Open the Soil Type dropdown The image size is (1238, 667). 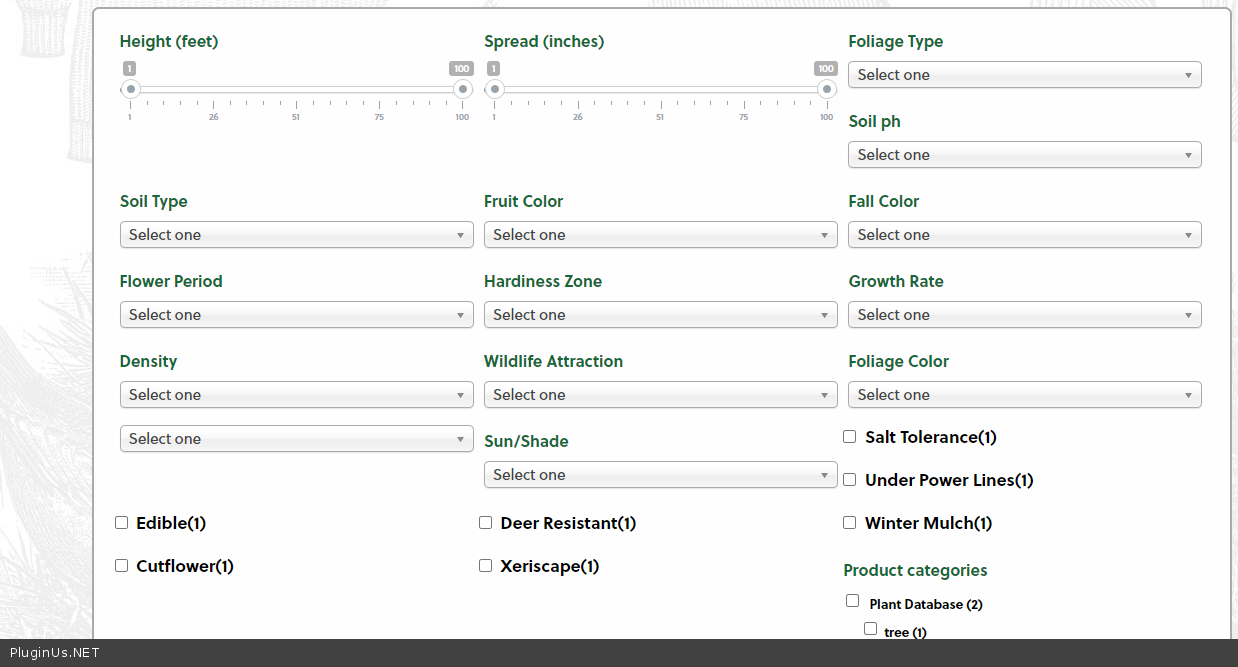click(296, 235)
